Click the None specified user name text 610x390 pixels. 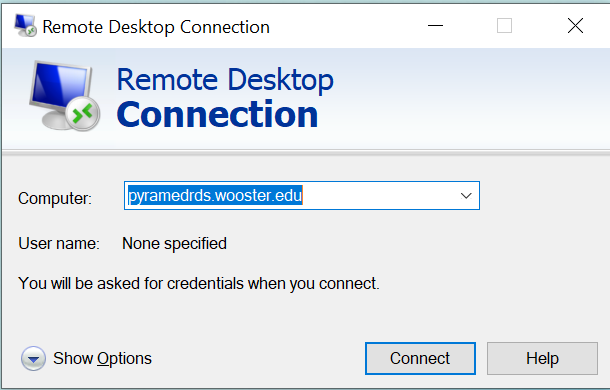[x=174, y=244]
